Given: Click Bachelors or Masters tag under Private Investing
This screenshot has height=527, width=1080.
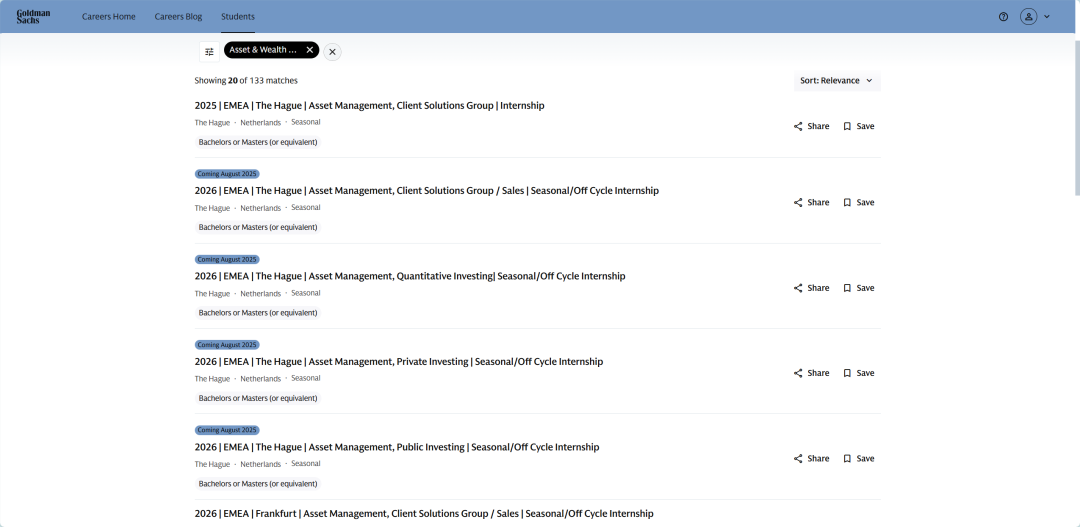Looking at the screenshot, I should point(258,398).
